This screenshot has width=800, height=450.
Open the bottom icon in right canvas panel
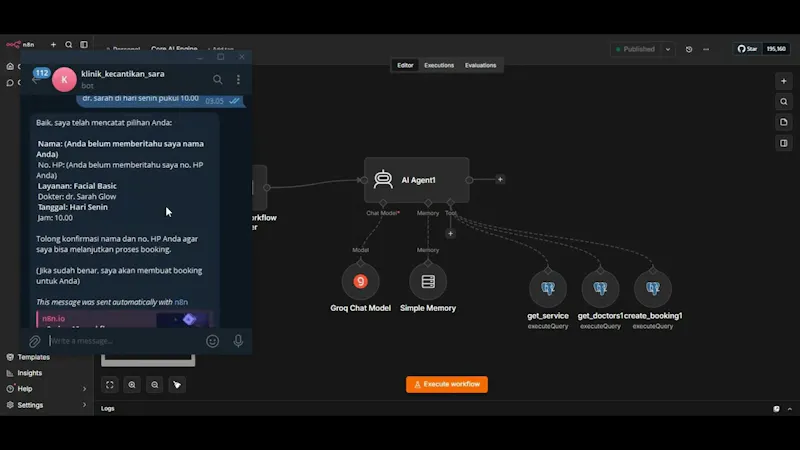(784, 143)
